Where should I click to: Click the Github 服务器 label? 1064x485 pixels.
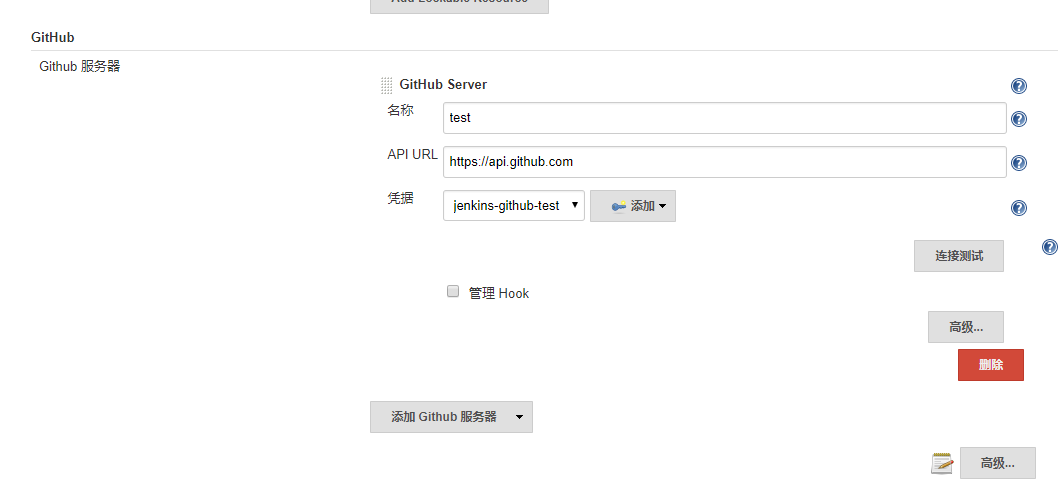79,66
